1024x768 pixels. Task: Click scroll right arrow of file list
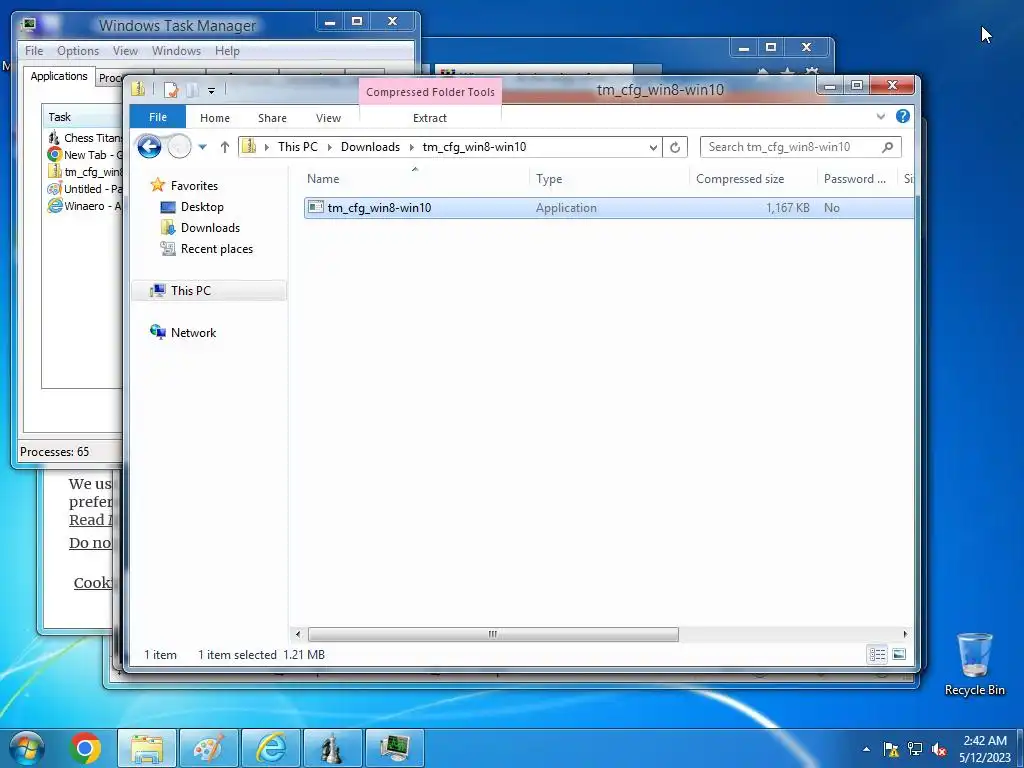coord(904,633)
